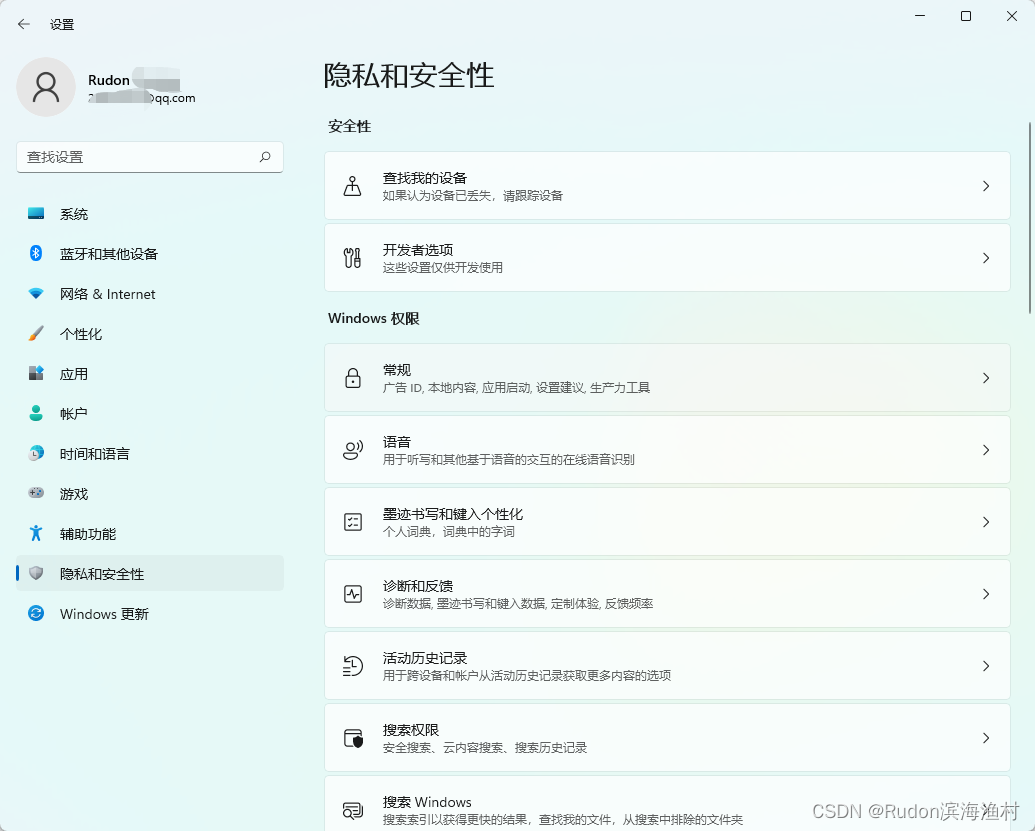
Task: Expand 活动历史记录 using its chevron
Action: click(x=985, y=666)
